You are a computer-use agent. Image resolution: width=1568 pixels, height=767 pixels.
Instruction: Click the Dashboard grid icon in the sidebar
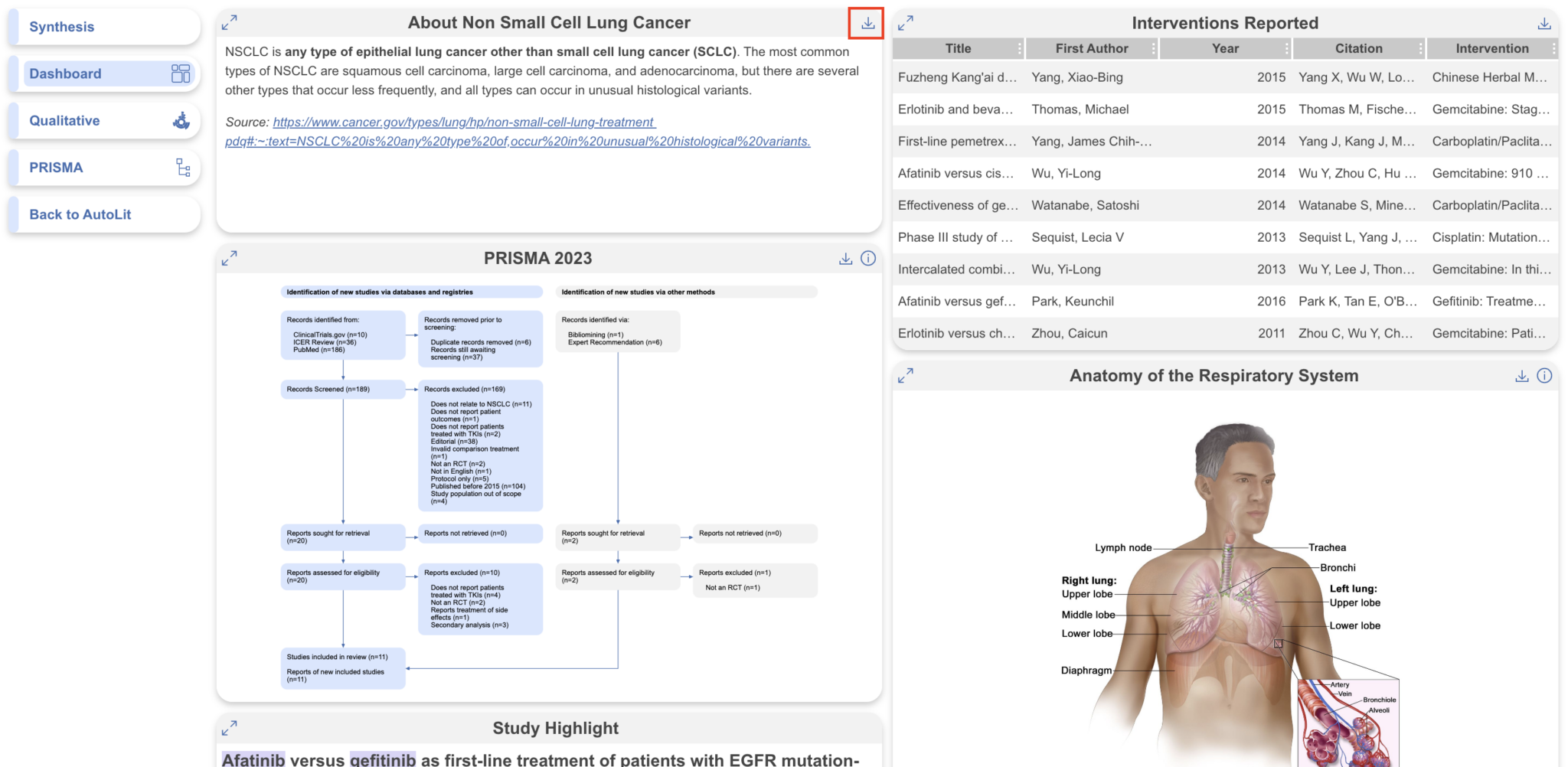pos(181,73)
